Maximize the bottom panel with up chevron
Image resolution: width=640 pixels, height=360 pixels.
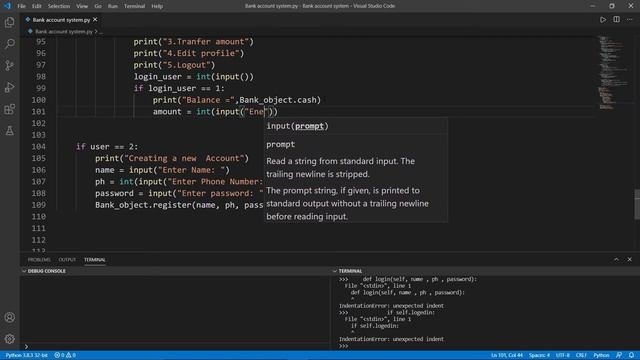(x=616, y=260)
